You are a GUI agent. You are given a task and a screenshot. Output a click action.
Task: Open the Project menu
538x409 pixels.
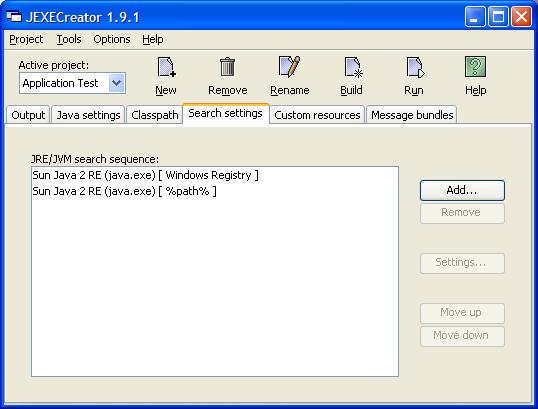26,39
